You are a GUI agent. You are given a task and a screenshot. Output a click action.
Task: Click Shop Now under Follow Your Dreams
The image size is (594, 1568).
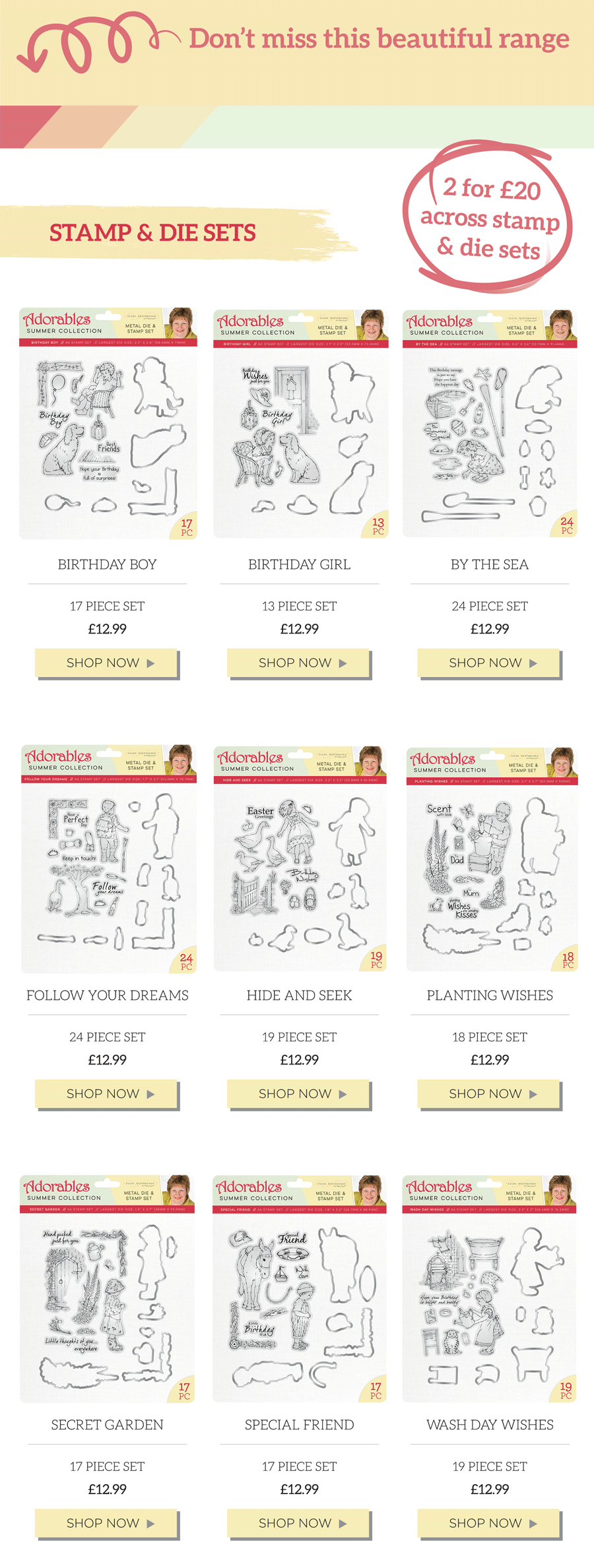(107, 1094)
